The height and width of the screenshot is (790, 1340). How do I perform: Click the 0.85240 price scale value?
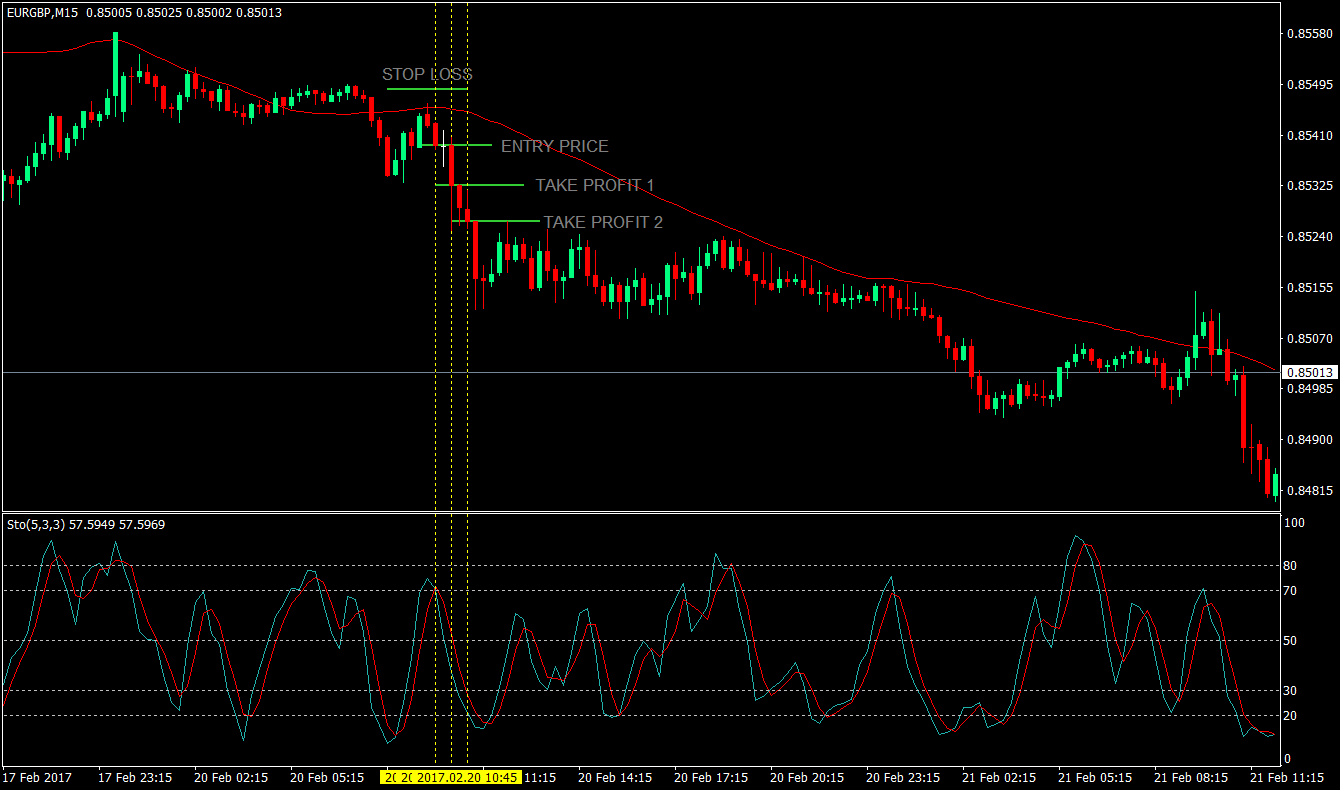[x=1308, y=238]
